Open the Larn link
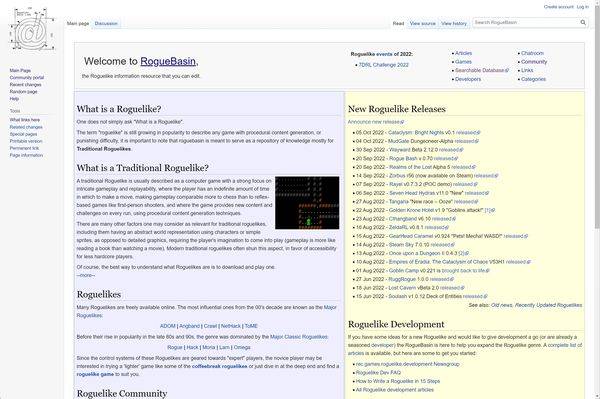 (x=225, y=348)
